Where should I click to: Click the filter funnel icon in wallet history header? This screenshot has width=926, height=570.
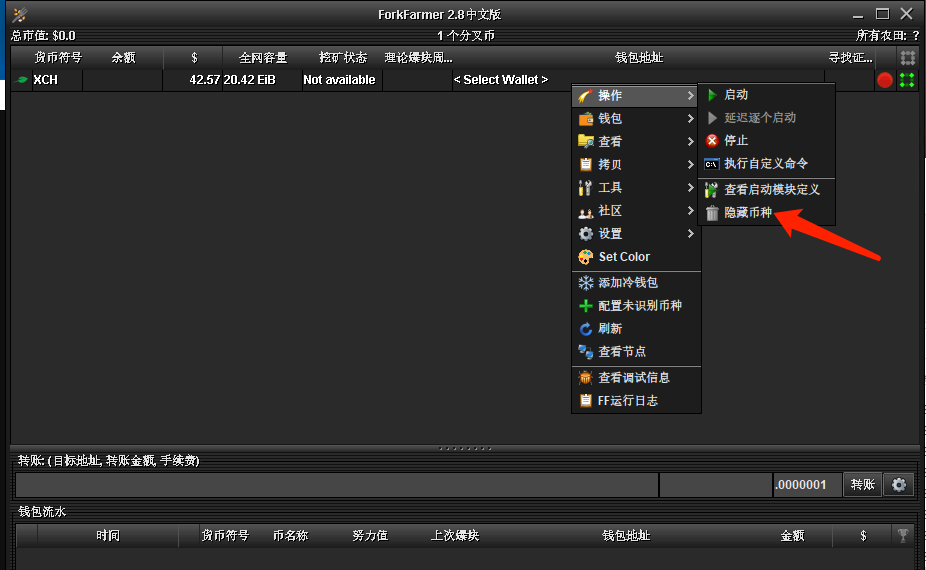coord(903,536)
